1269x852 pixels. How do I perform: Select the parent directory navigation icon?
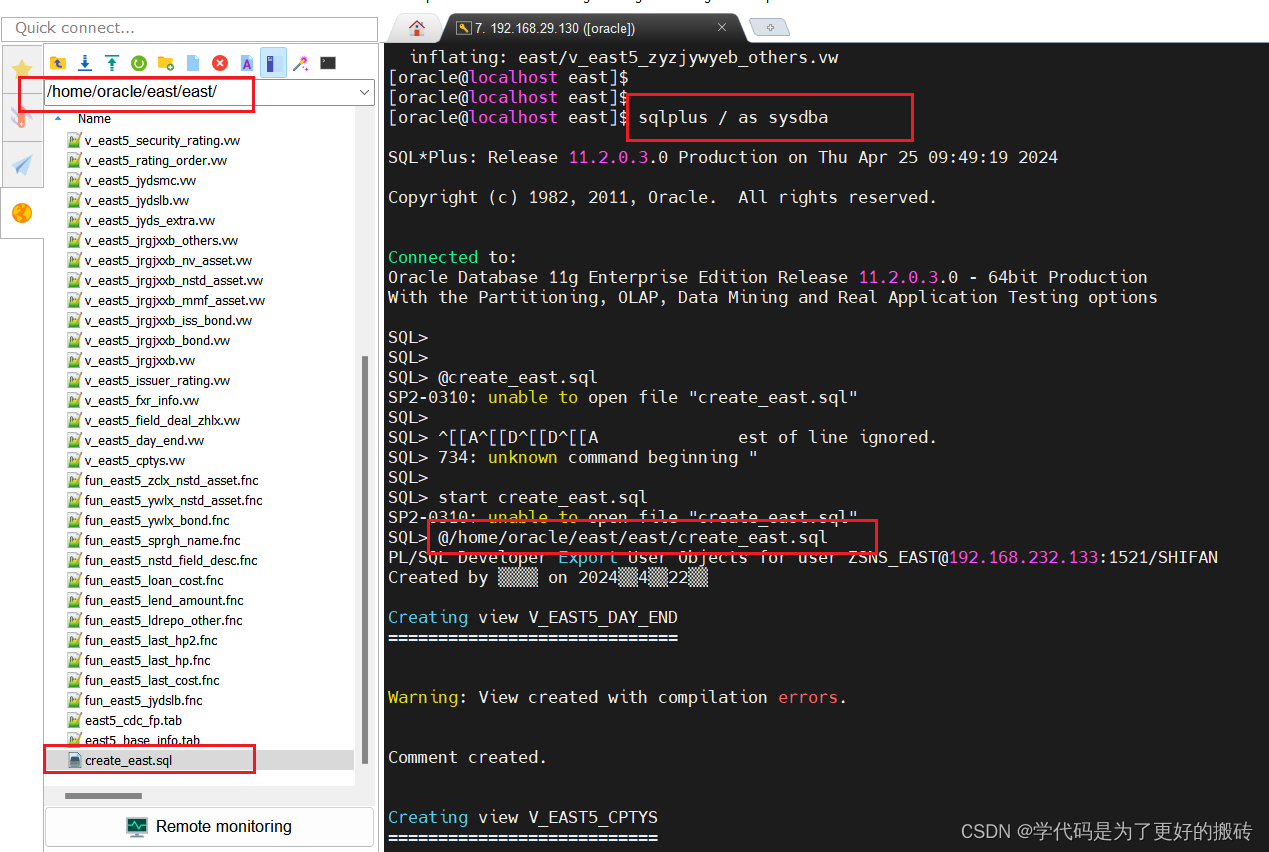(x=58, y=62)
